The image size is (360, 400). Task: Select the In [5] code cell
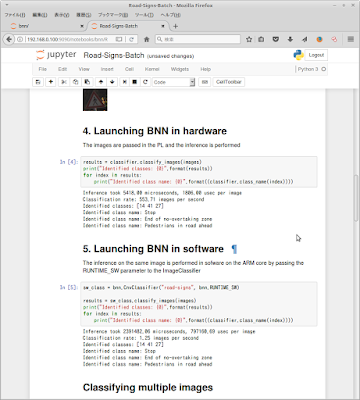click(199, 304)
